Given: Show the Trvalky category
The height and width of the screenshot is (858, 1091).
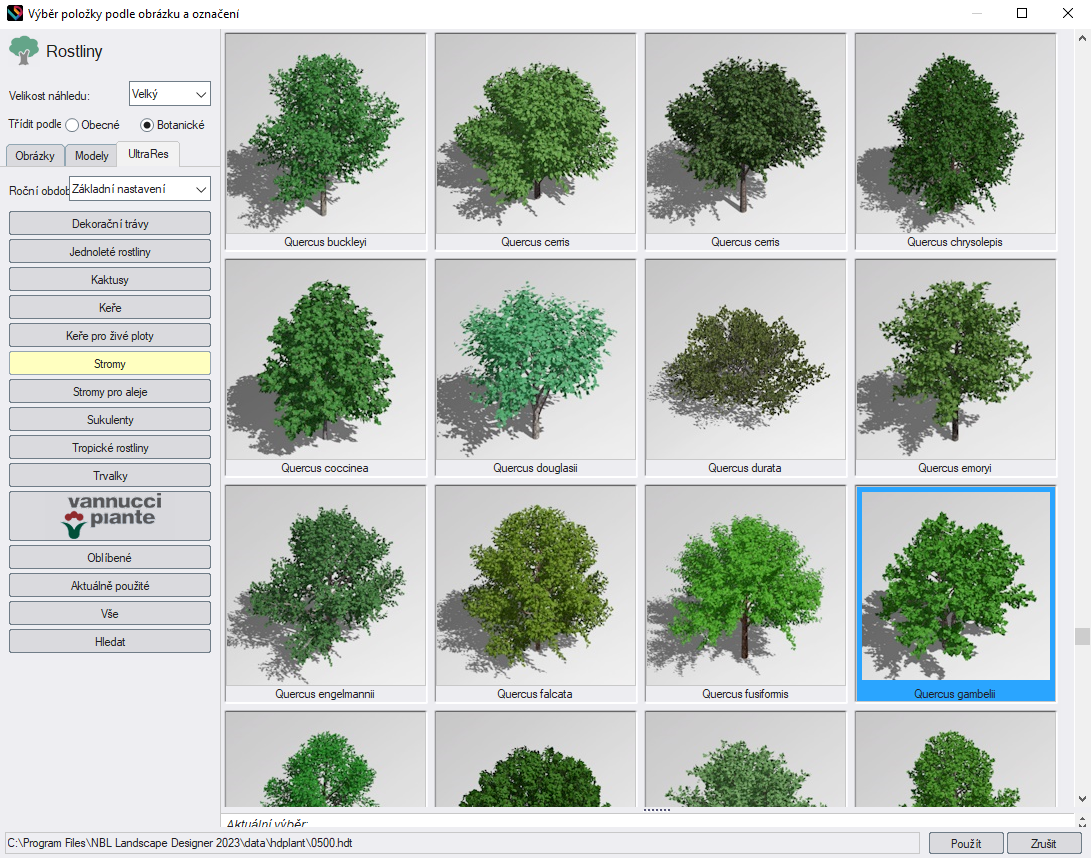Looking at the screenshot, I should [110, 475].
